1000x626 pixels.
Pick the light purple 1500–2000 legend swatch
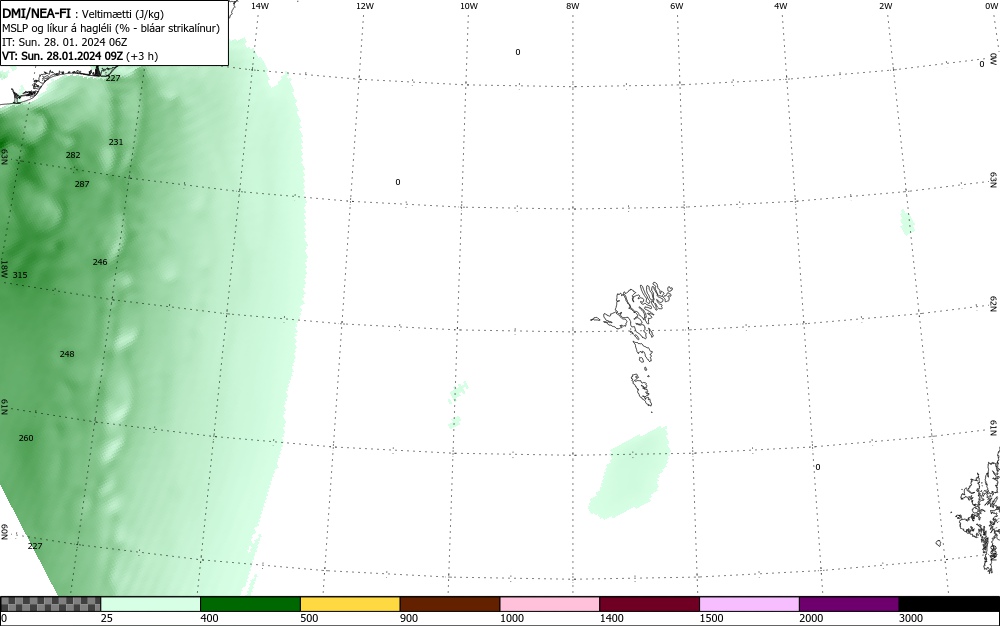click(749, 604)
